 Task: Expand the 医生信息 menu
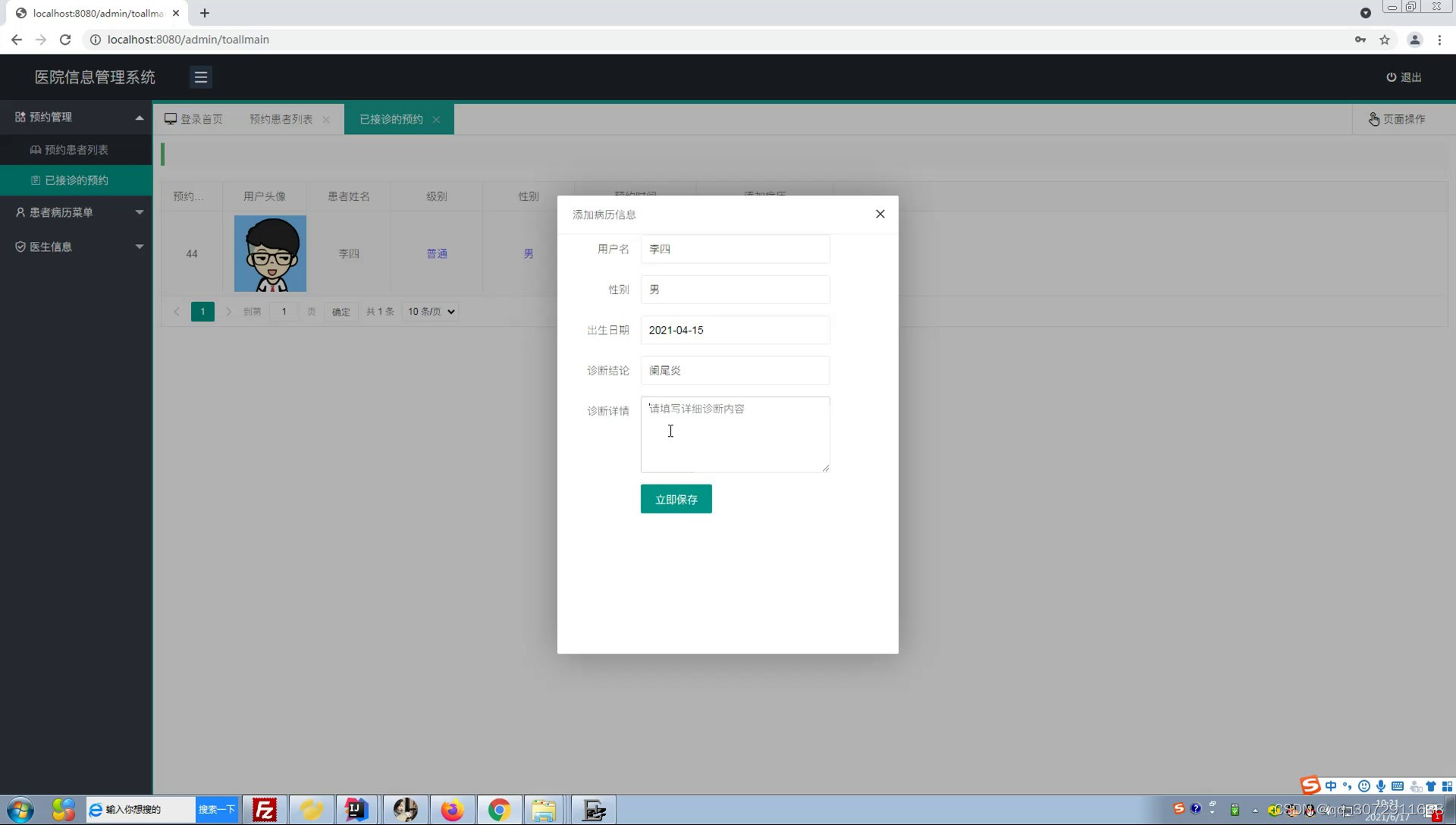tap(76, 246)
